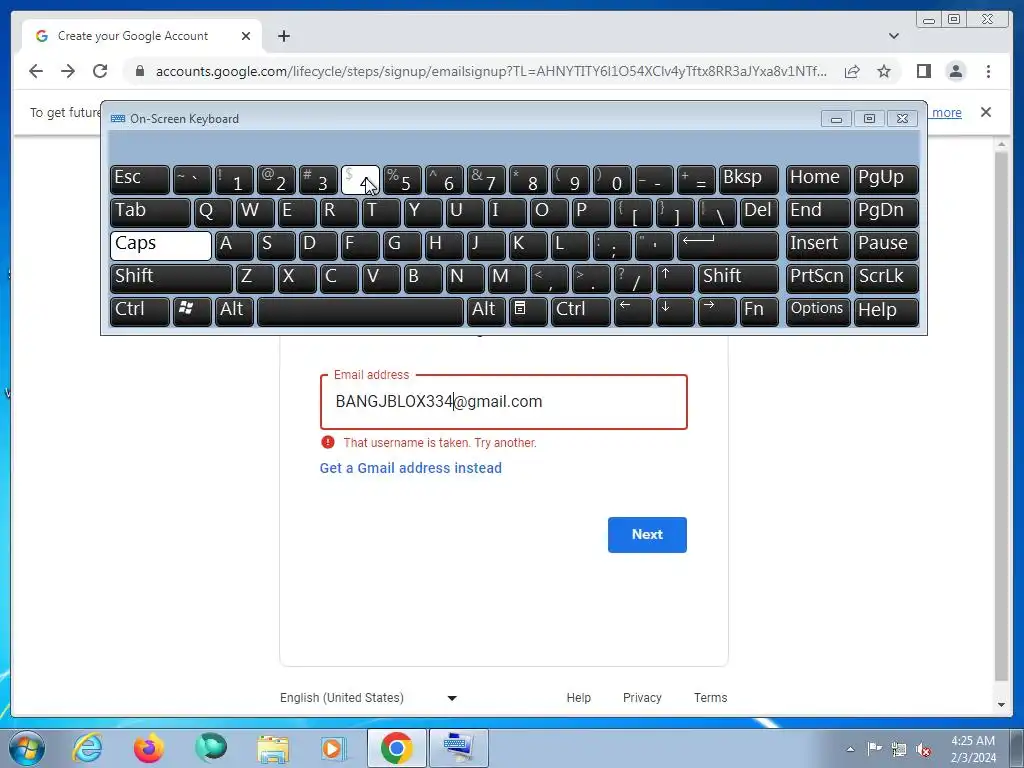Toggle the Fn key on keyboard

[x=760, y=311]
